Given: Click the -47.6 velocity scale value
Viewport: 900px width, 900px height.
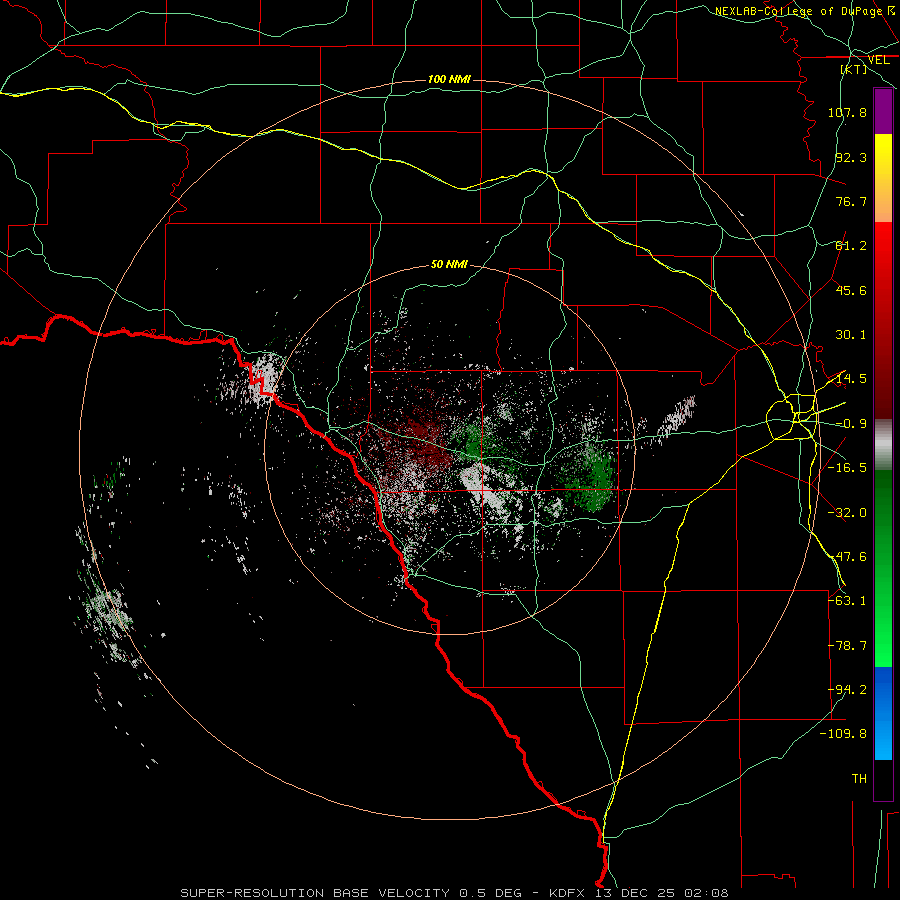Looking at the screenshot, I should tap(847, 557).
